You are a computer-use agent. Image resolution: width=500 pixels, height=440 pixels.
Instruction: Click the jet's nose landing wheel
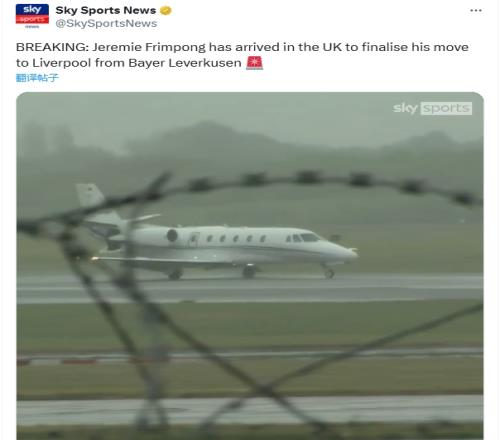329,274
